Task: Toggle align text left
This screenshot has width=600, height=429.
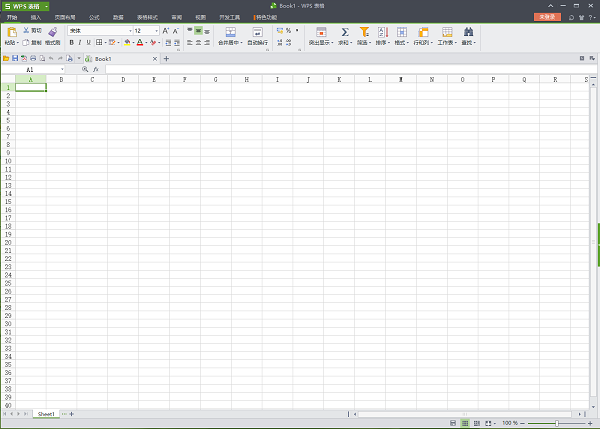Action: pos(190,42)
